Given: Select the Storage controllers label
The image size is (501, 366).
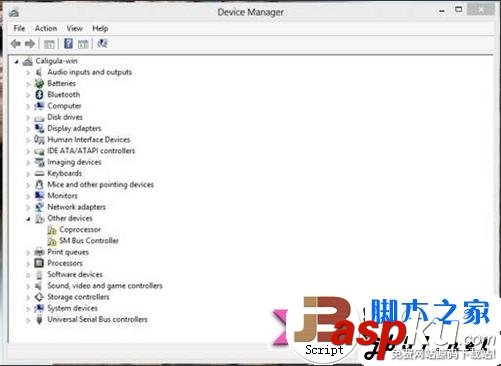Looking at the screenshot, I should coord(78,297).
